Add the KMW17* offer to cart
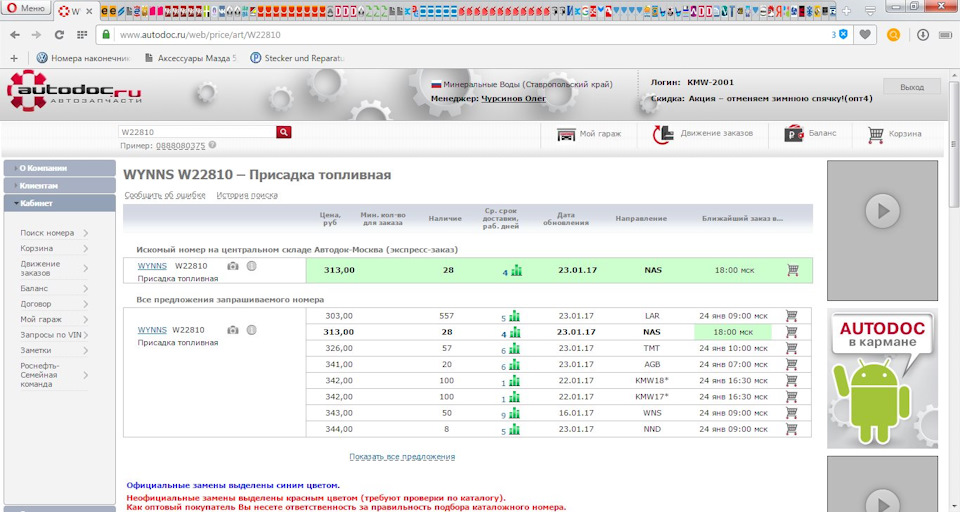 click(x=792, y=396)
